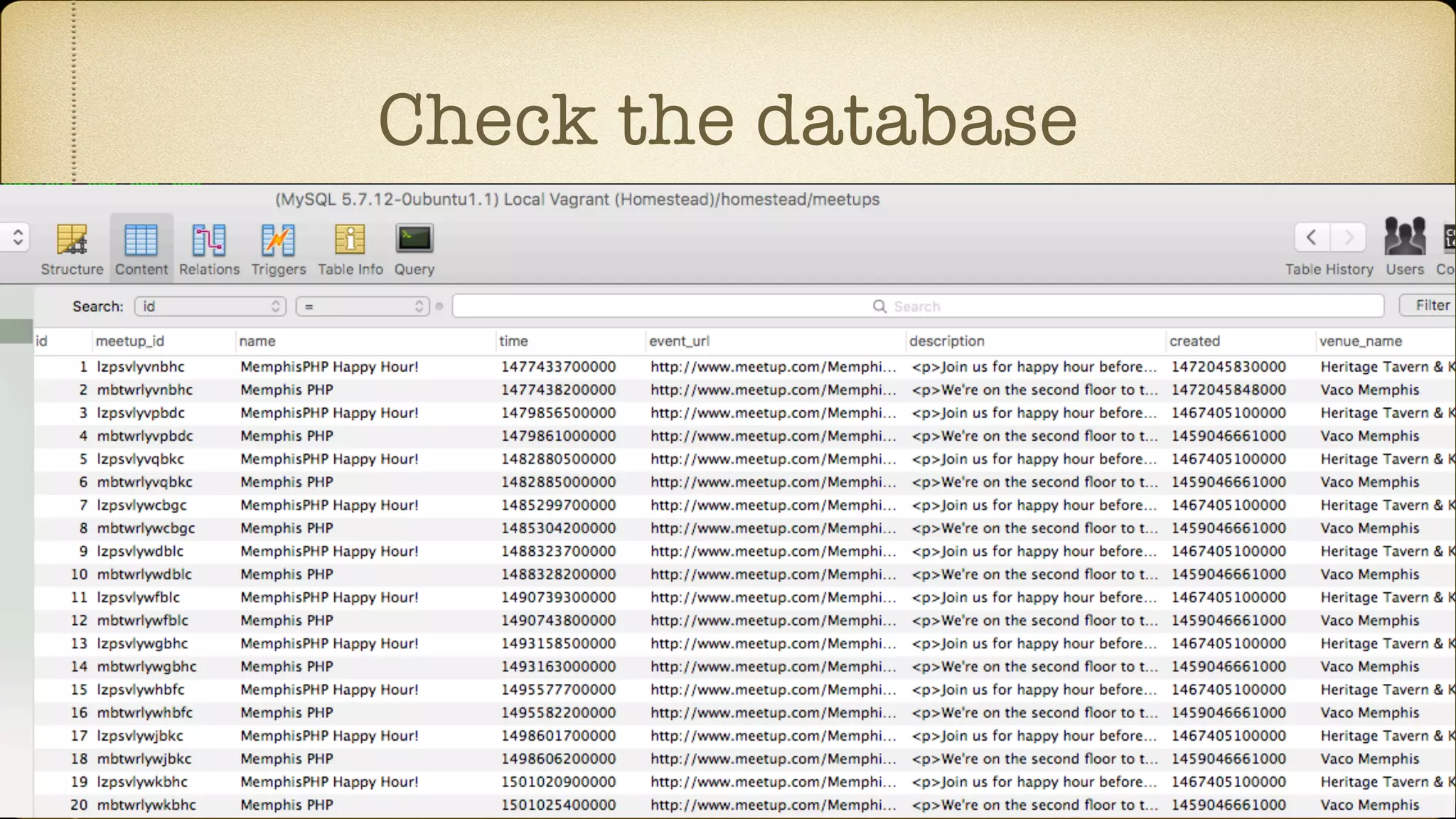Select meetup_id cell 'mbtwrlywhbfc'
Screen dimensions: 1456x819
pos(145,712)
